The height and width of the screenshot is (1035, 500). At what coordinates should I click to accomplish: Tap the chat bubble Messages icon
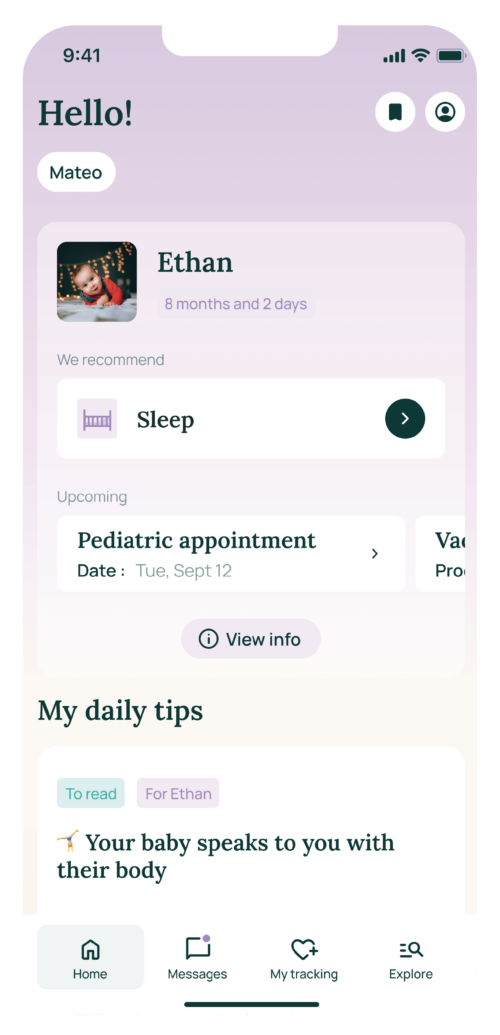[197, 948]
